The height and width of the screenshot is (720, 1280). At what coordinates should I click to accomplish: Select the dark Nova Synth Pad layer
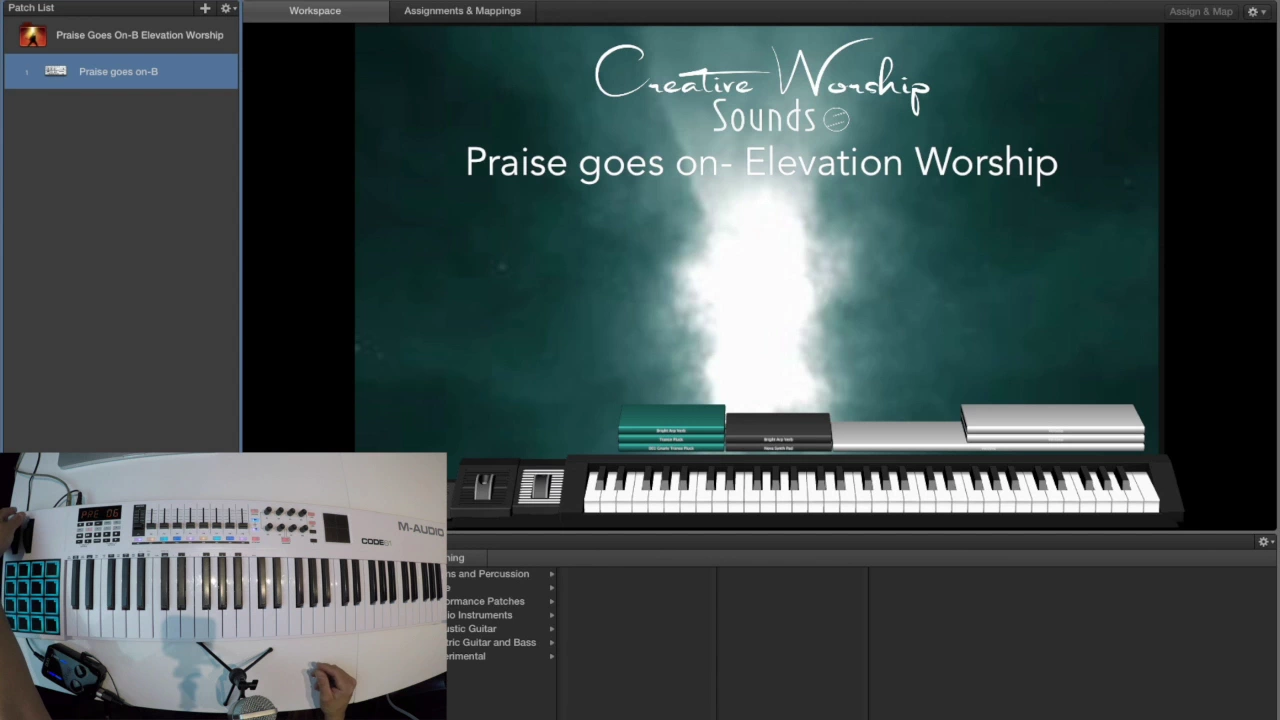[778, 447]
